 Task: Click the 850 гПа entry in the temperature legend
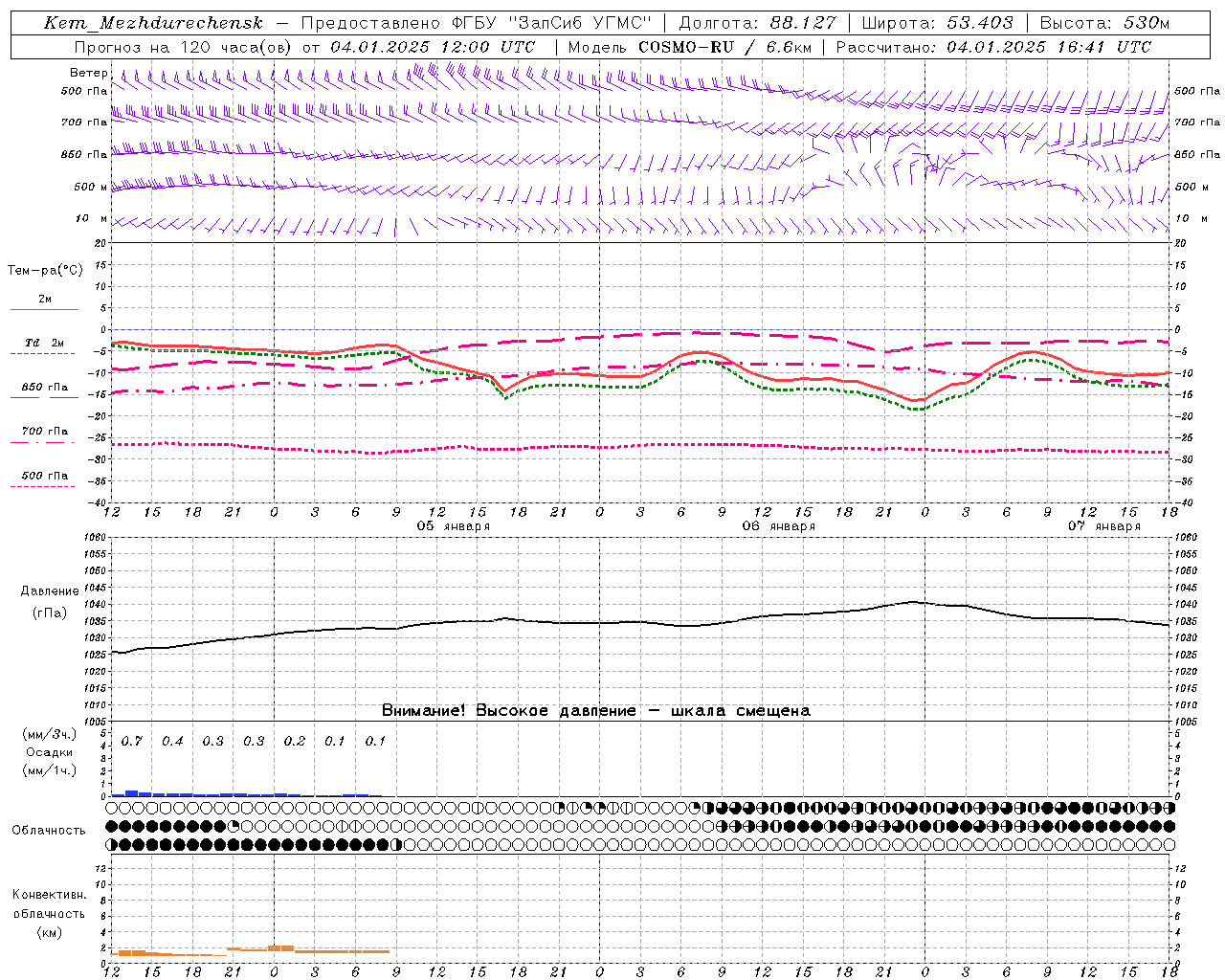[x=45, y=388]
